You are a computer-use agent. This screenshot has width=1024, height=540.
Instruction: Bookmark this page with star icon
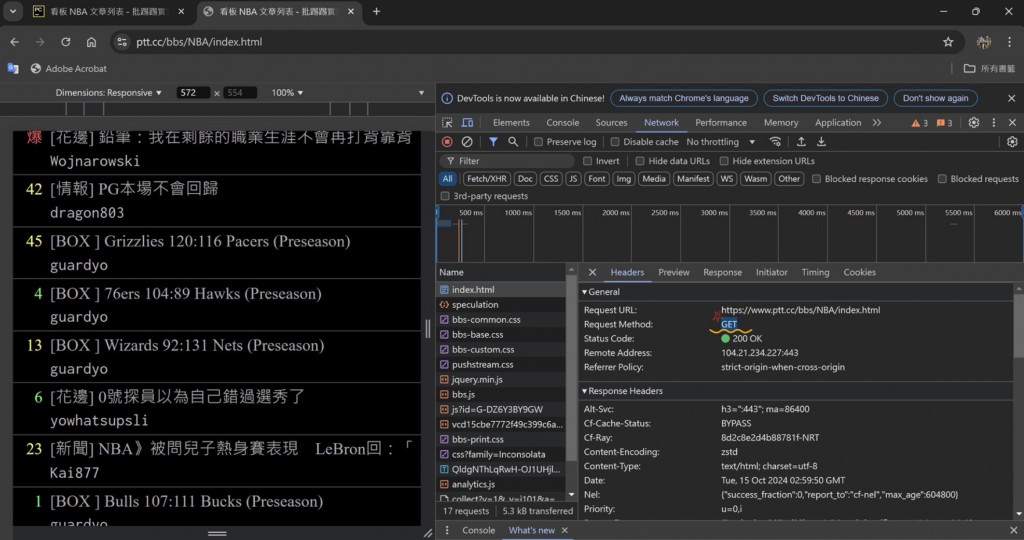tap(948, 42)
